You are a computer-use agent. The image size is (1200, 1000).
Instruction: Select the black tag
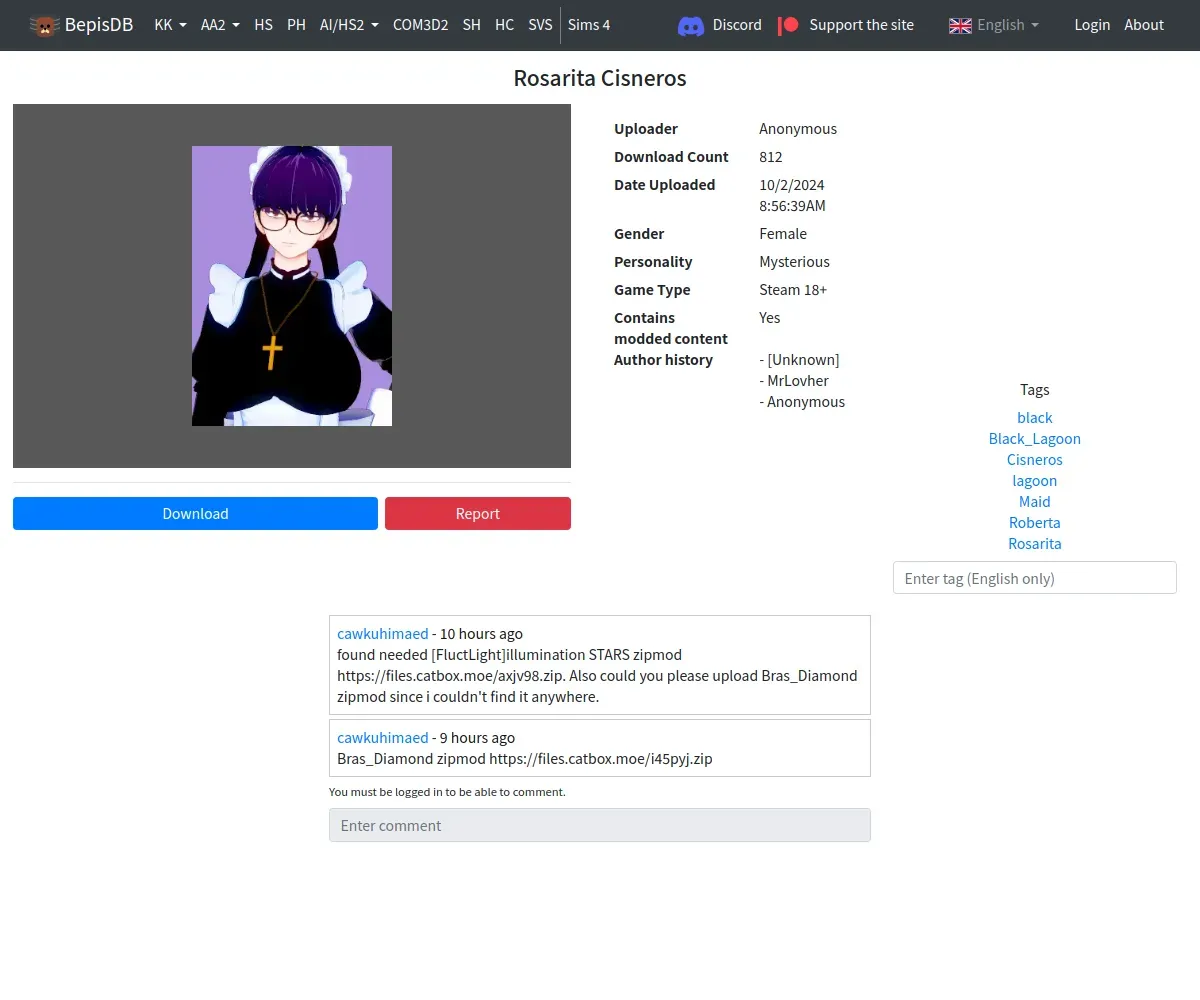click(1035, 418)
